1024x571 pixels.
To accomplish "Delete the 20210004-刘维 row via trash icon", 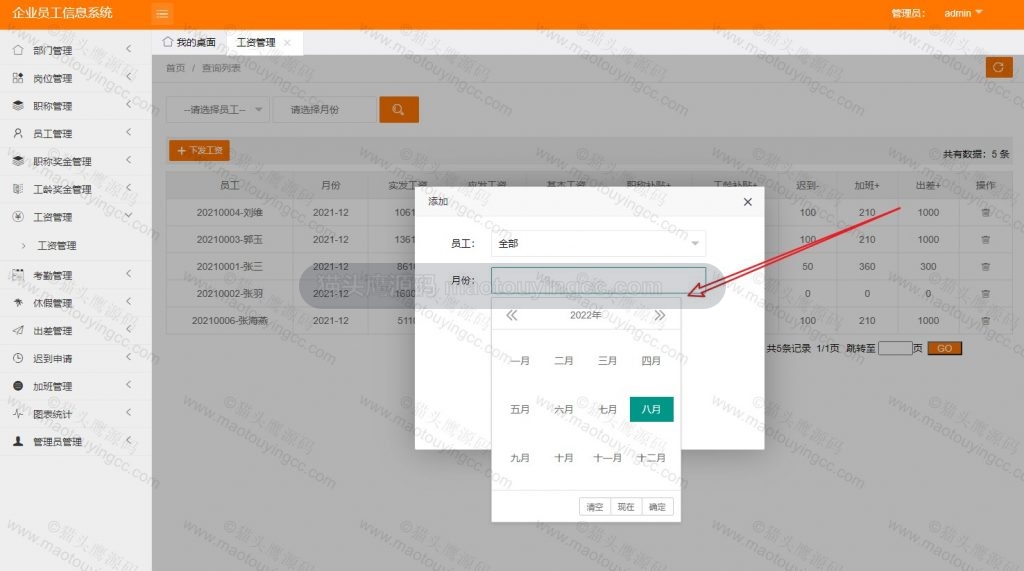I will tap(985, 212).
